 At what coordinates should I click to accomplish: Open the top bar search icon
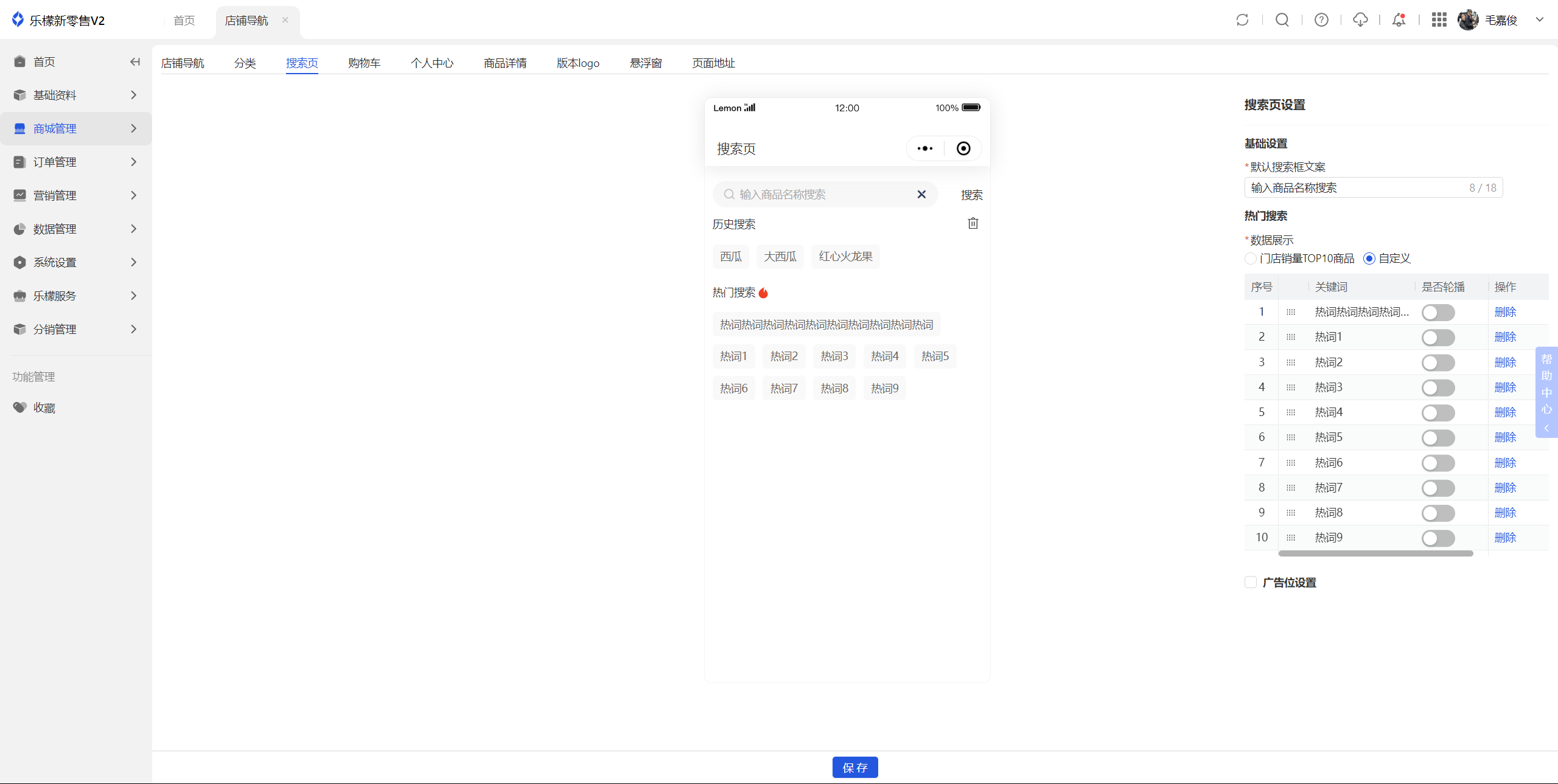1282,20
